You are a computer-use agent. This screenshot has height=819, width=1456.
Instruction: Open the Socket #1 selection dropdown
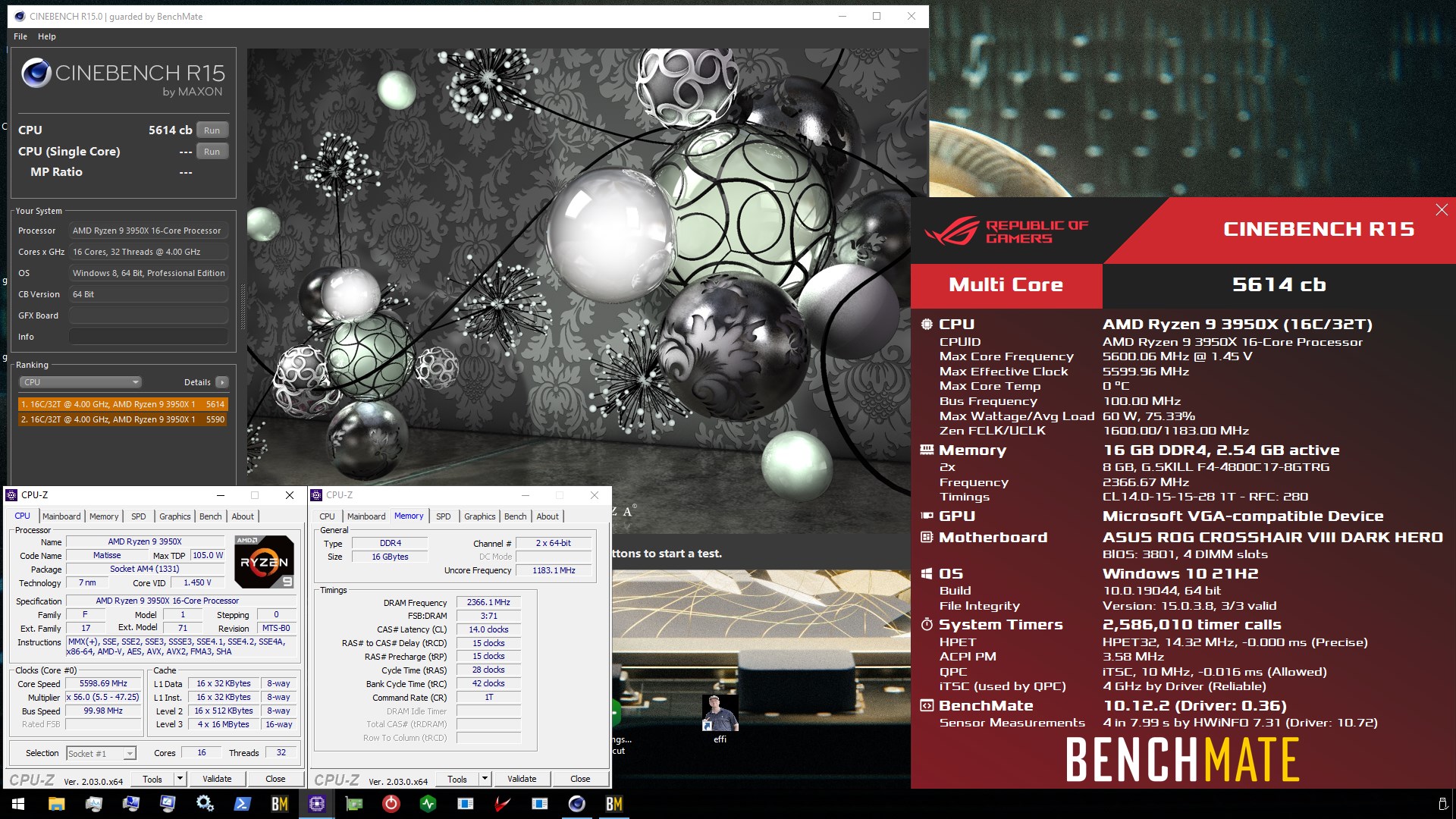[101, 753]
